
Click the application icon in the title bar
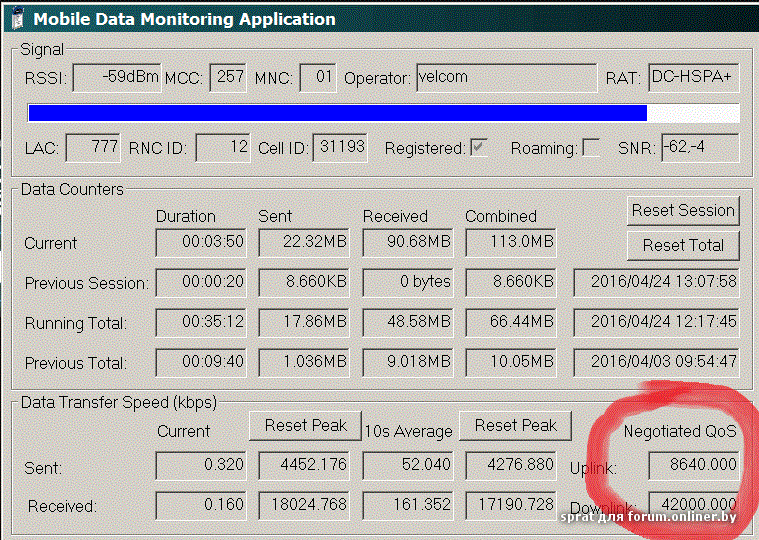[16, 18]
